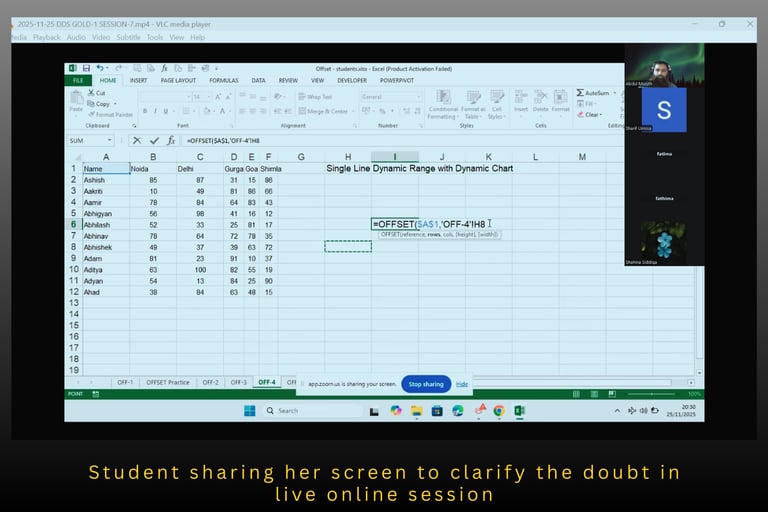768x512 pixels.
Task: Open the Number Format dropdown showing General
Action: coord(419,97)
